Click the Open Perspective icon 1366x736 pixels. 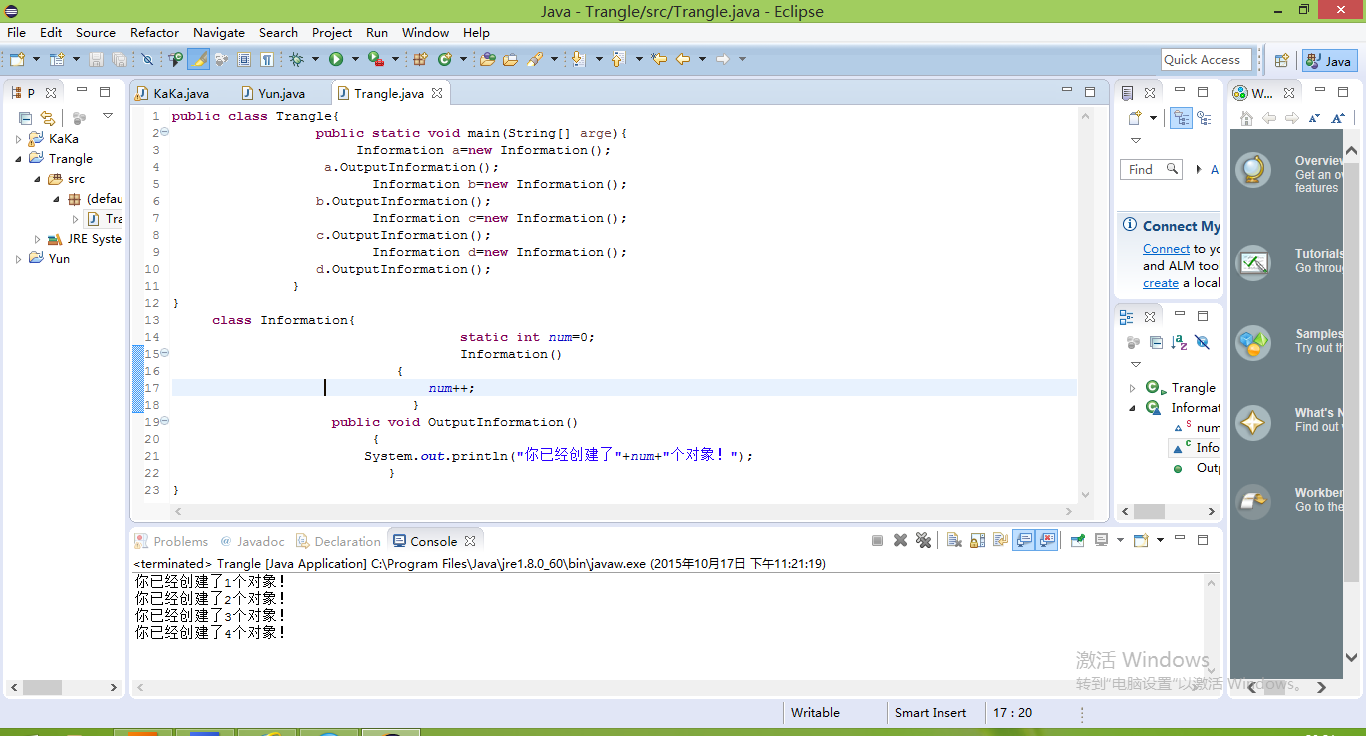[x=1281, y=61]
